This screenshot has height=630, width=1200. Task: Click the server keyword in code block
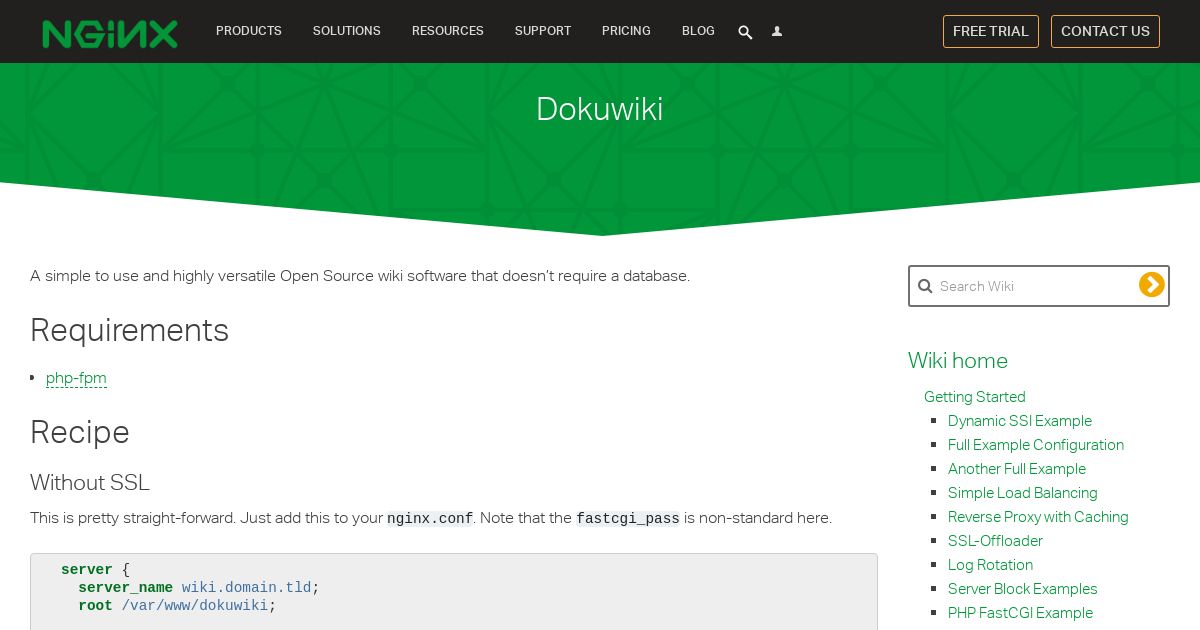[x=87, y=570]
